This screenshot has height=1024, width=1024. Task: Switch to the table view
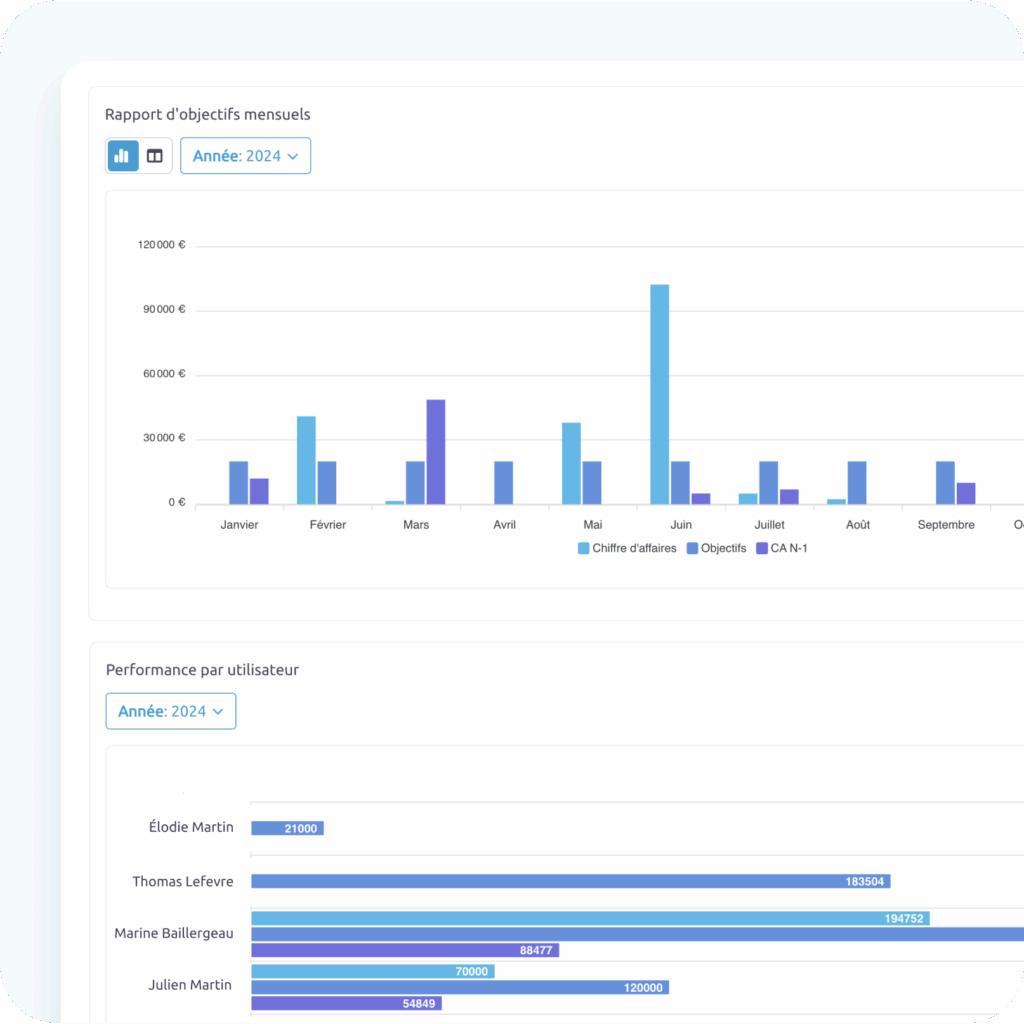click(x=155, y=156)
